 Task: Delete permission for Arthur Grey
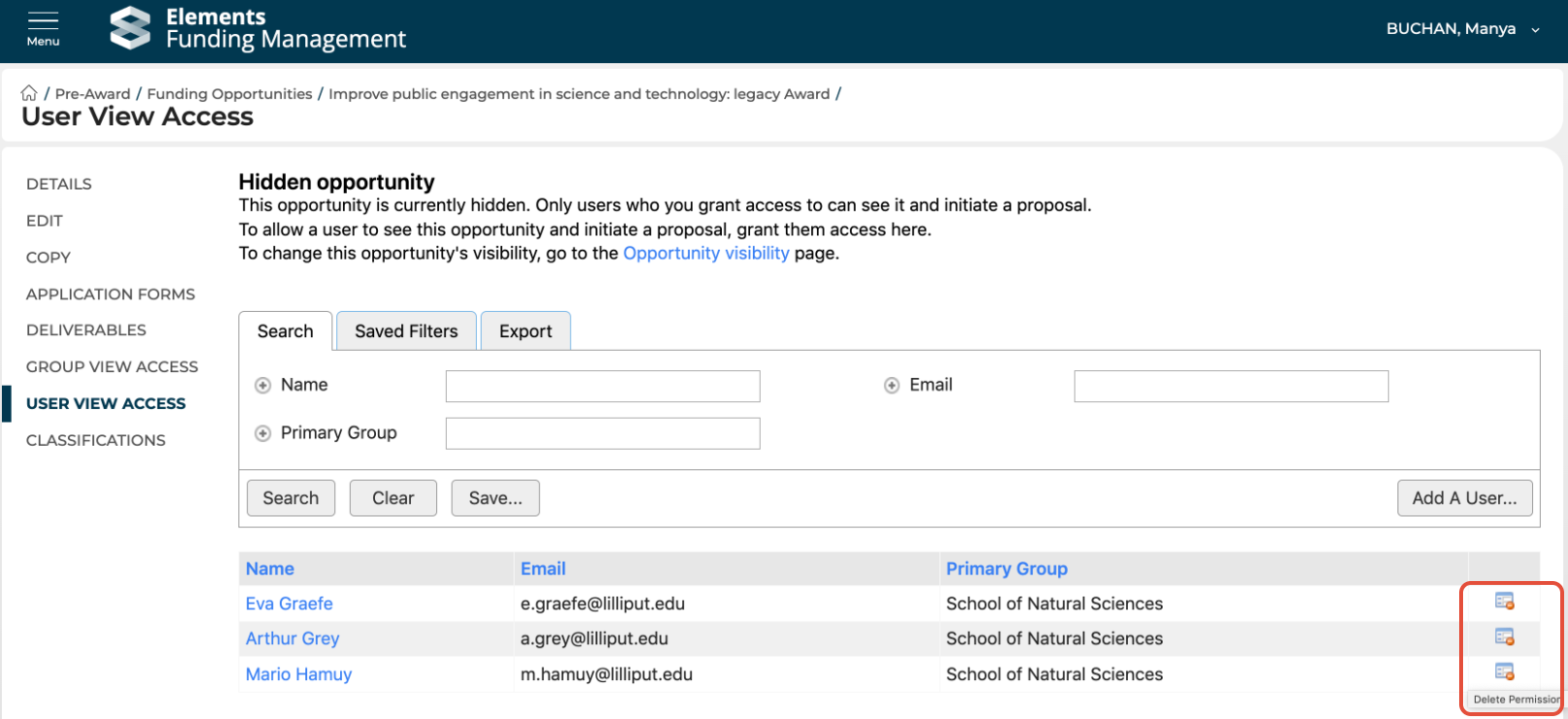pyautogui.click(x=1504, y=637)
